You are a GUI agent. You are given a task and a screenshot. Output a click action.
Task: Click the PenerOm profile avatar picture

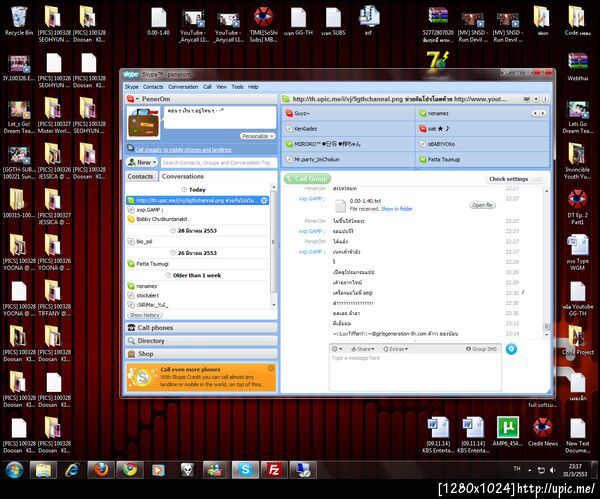(x=144, y=124)
